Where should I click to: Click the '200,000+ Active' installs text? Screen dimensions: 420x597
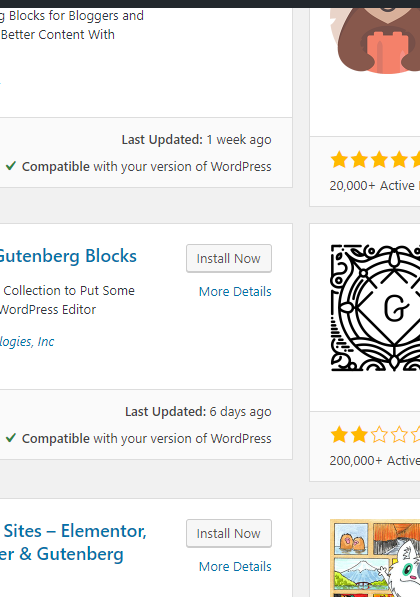pyautogui.click(x=375, y=460)
